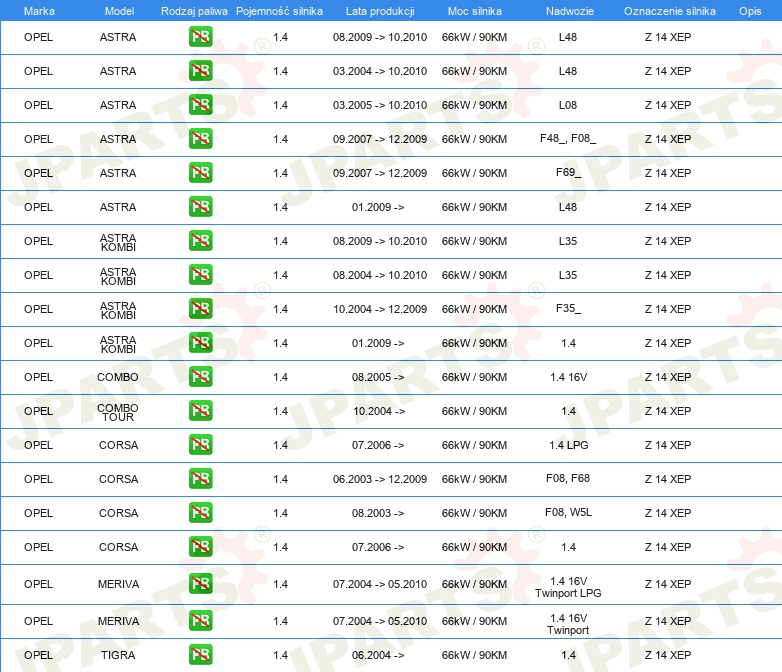Viewport: 782px width, 672px height.
Task: Click body code F48_, F08_ cell
Action: [568, 138]
